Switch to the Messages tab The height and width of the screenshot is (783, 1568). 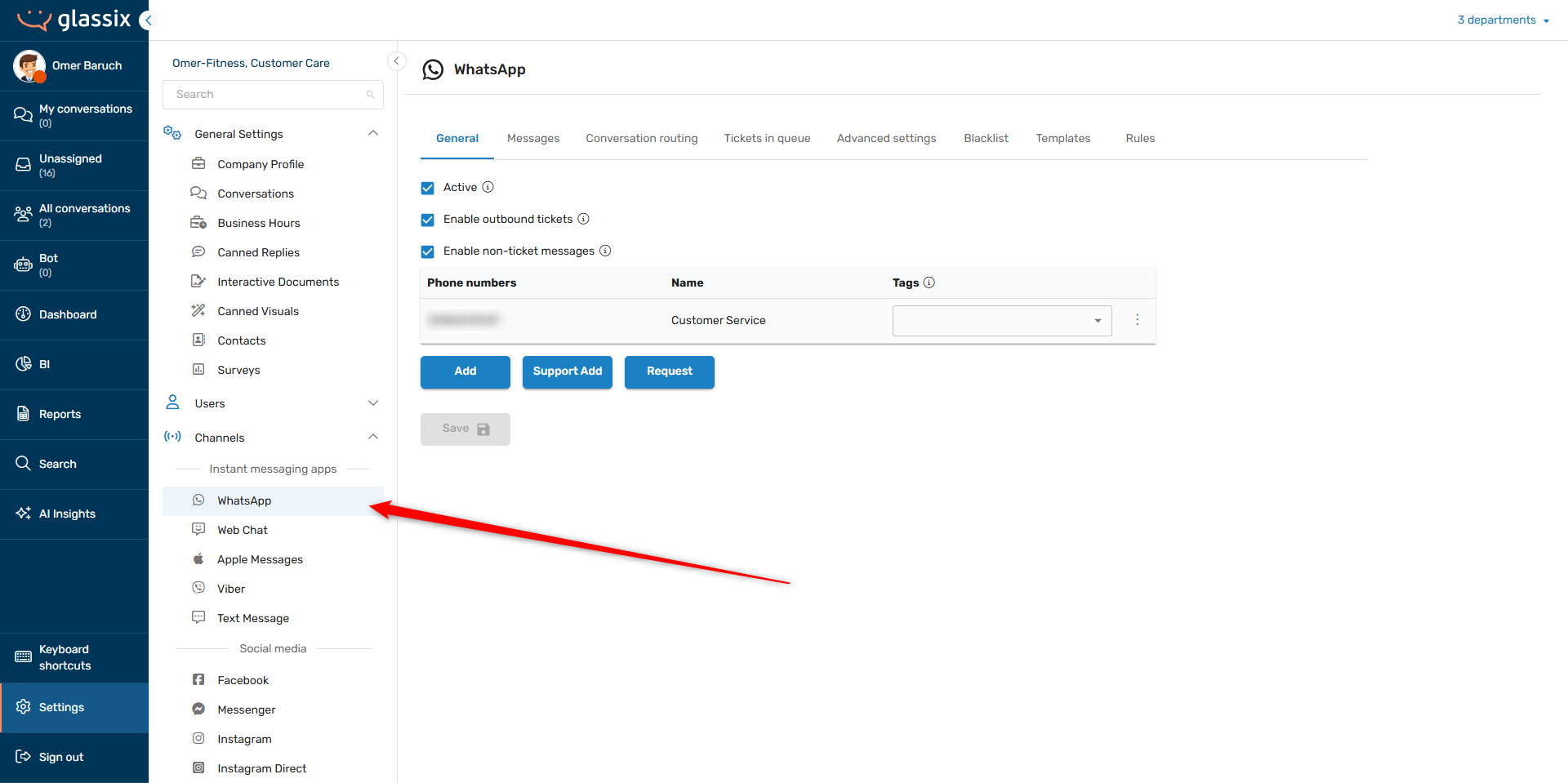[533, 139]
